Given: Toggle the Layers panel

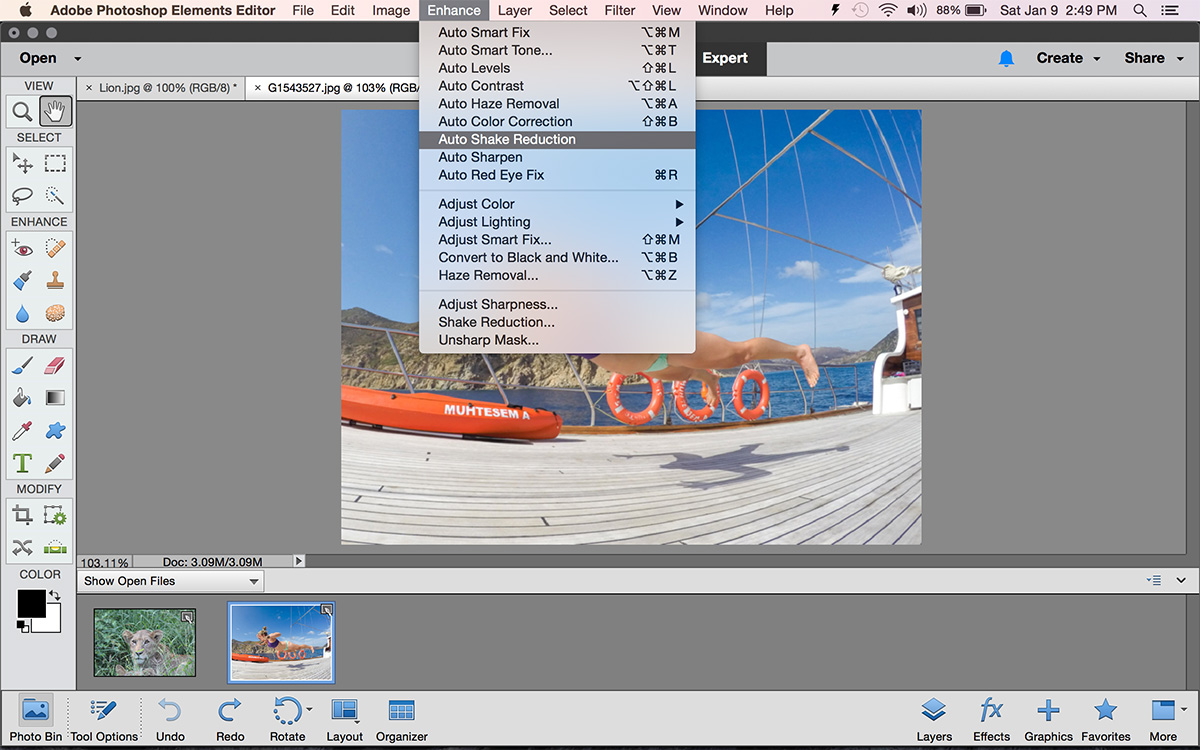Looking at the screenshot, I should [934, 719].
